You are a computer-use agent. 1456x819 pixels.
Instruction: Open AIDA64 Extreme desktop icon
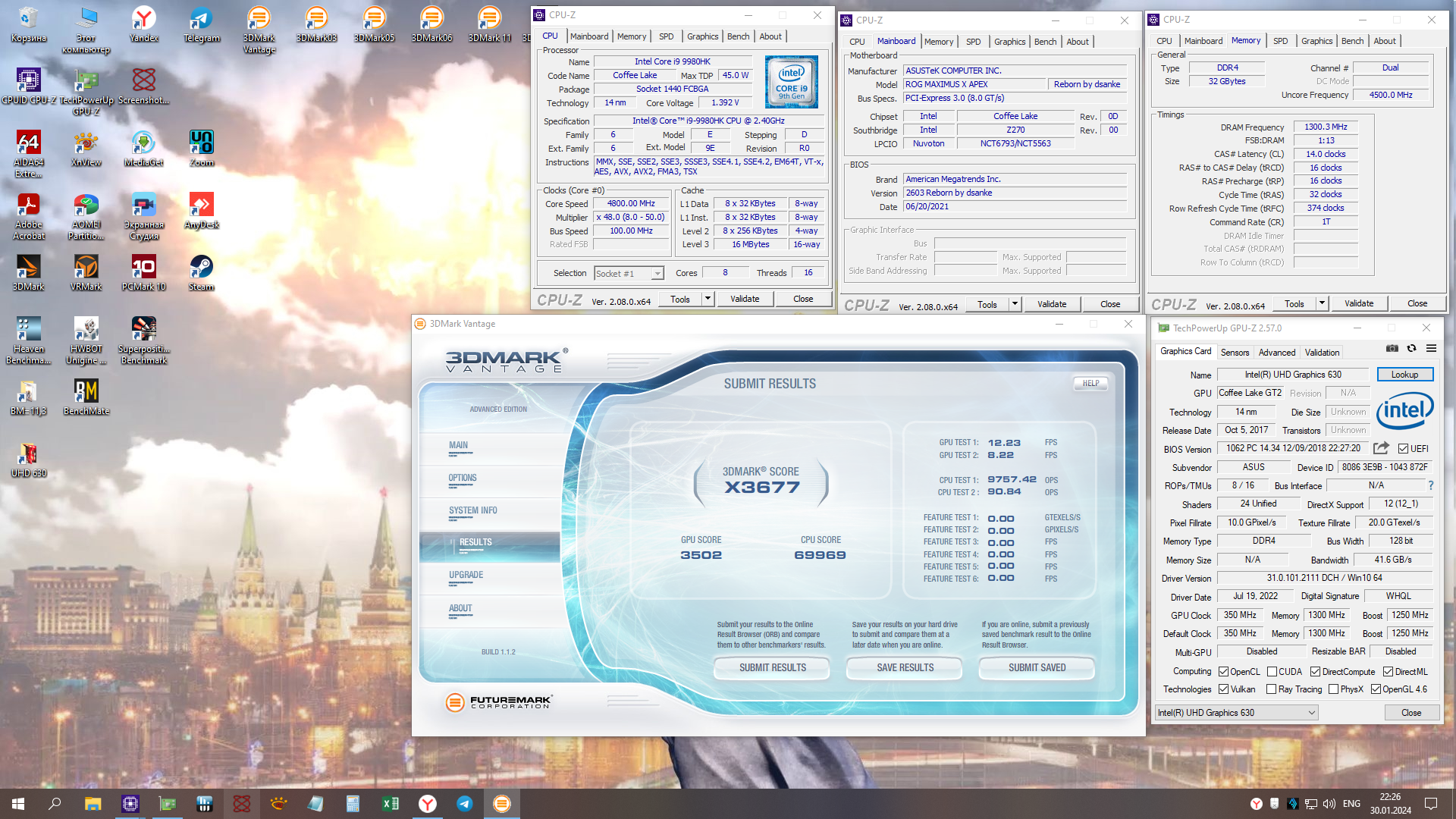click(x=29, y=154)
